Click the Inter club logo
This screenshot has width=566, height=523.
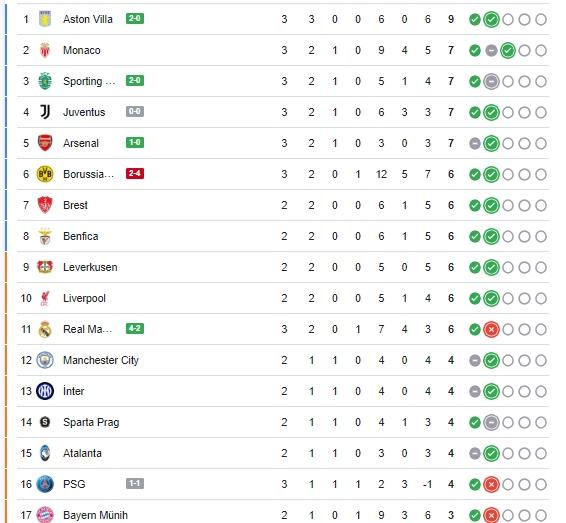pos(45,391)
